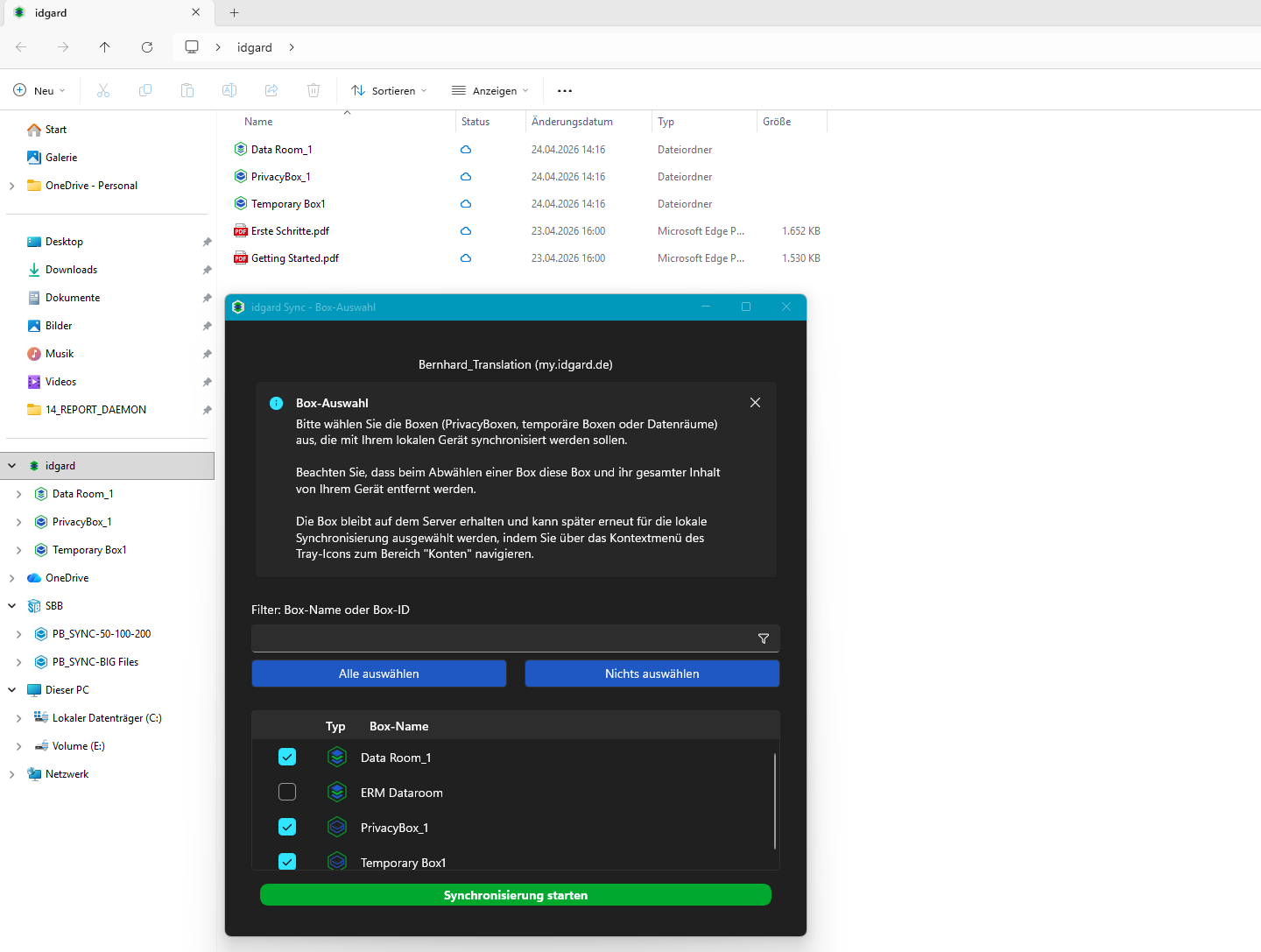Click the delete trash icon in toolbar

(x=313, y=90)
